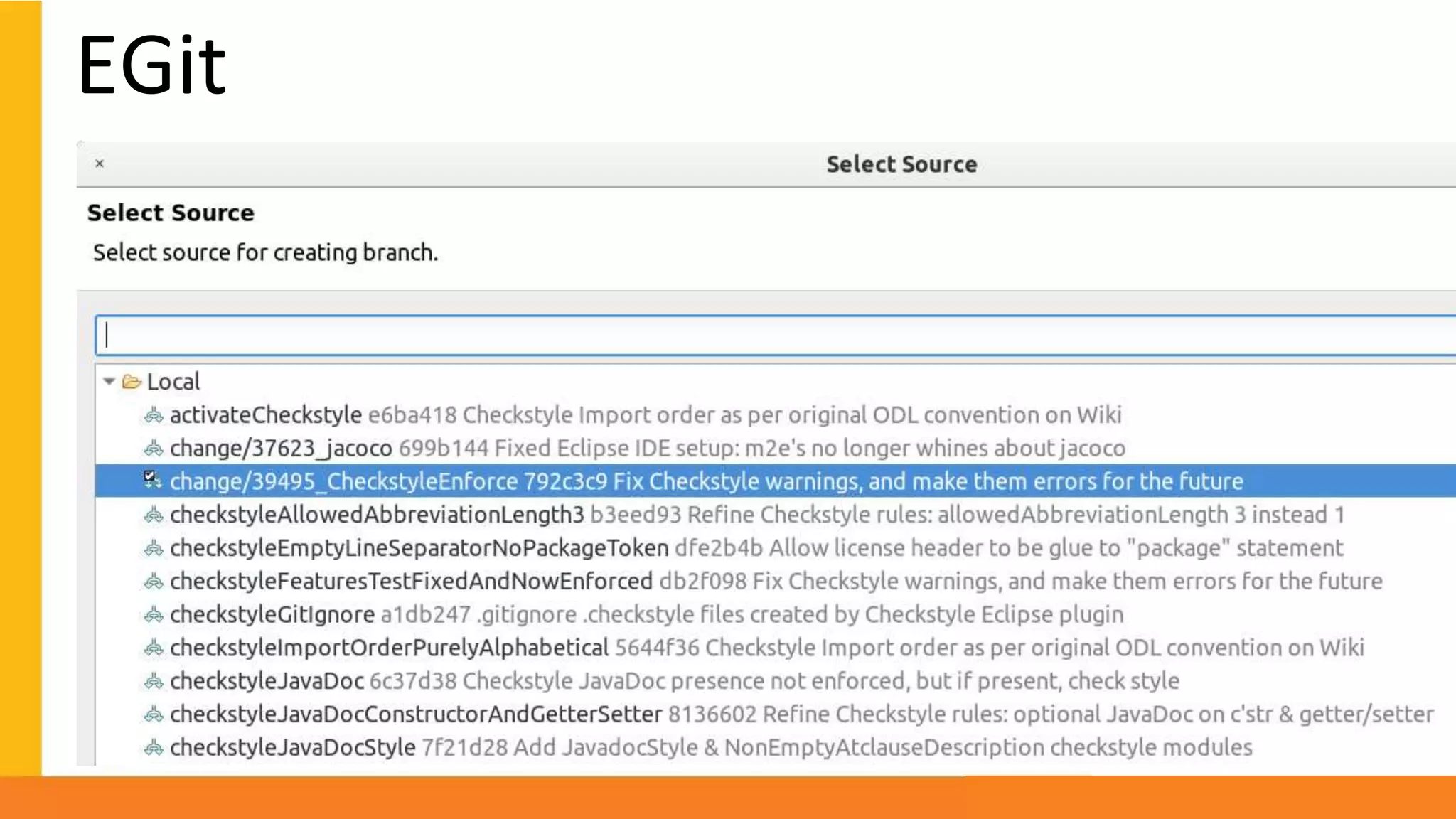Click the checked-out branch icon on change/39495_CheckstyleEnforce
The image size is (1456, 819).
pyautogui.click(x=152, y=480)
